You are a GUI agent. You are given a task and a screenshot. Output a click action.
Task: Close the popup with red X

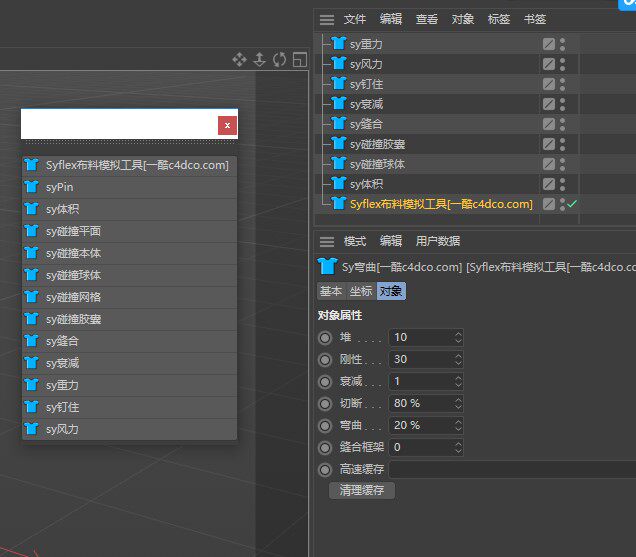coord(227,125)
